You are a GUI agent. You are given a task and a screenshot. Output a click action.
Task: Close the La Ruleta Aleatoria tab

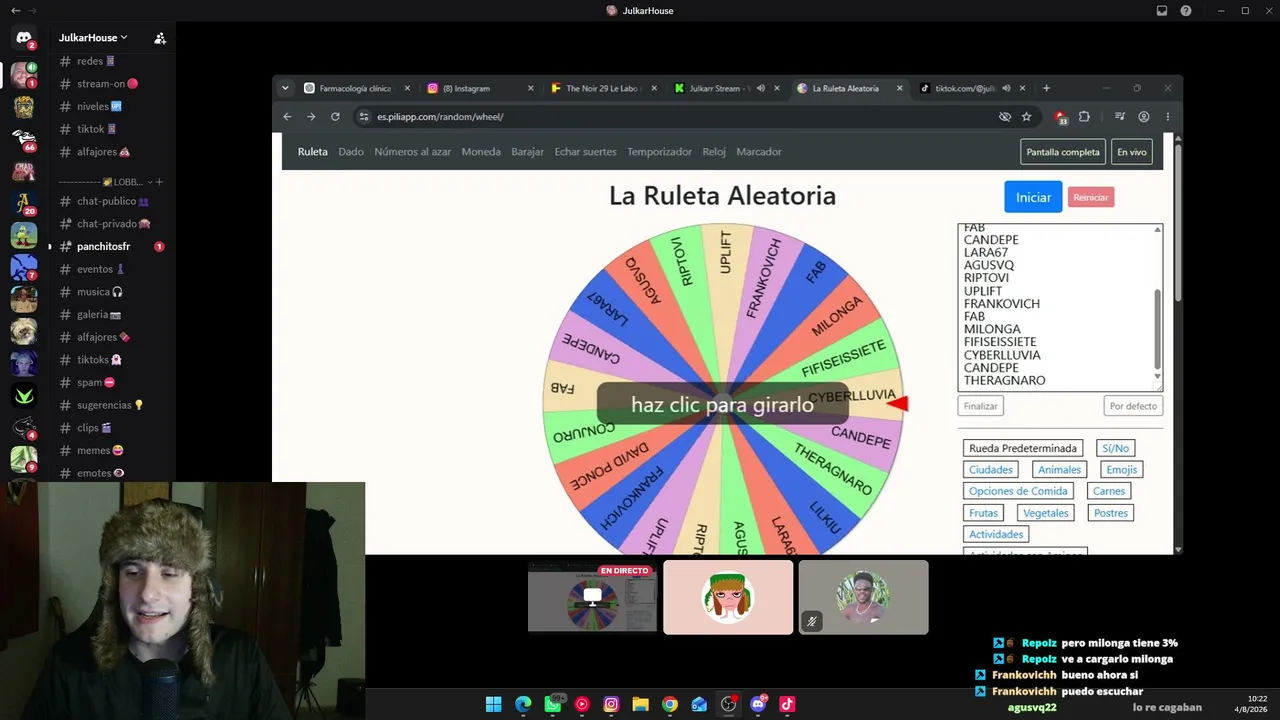(x=899, y=88)
